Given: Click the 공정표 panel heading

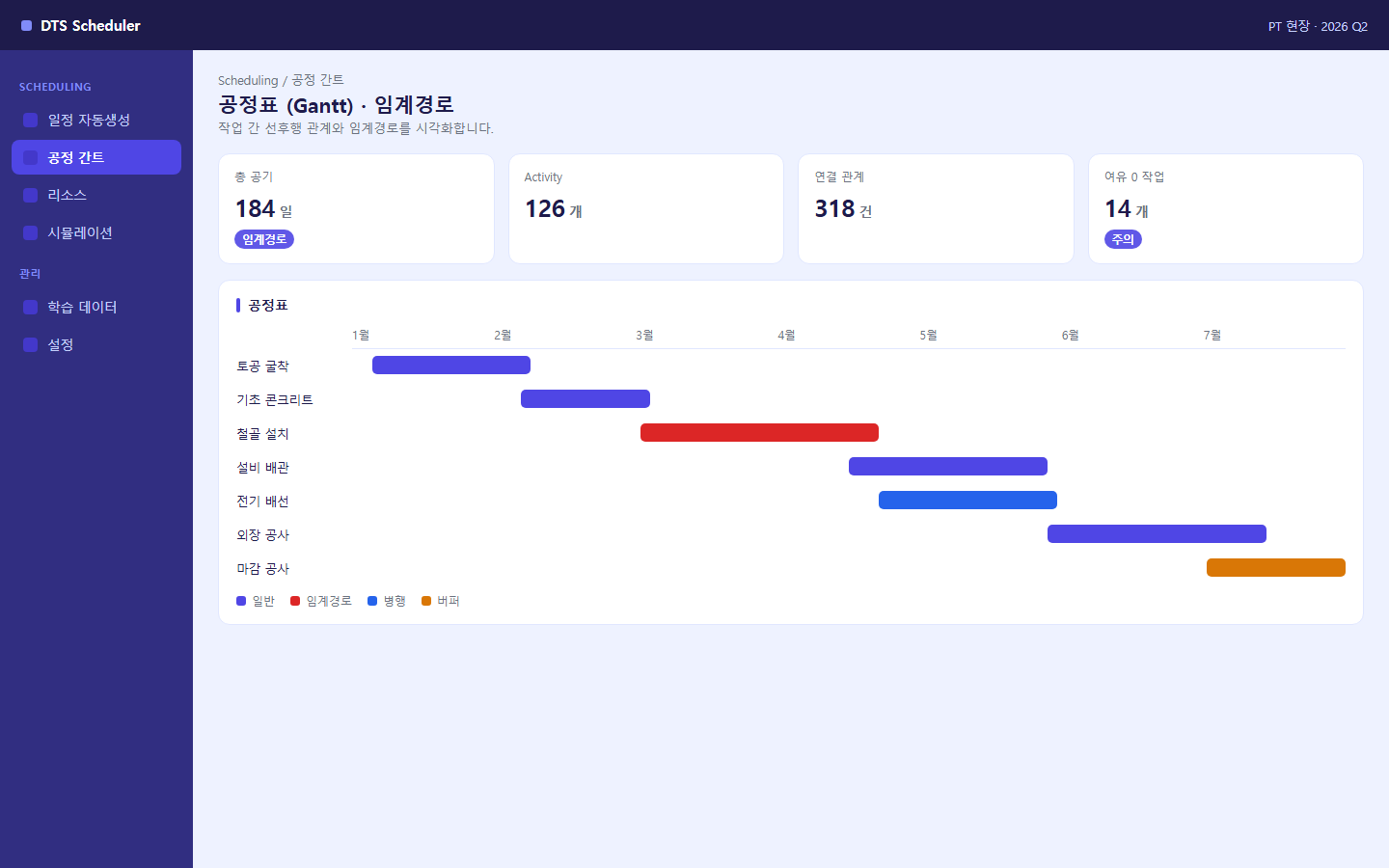Looking at the screenshot, I should (x=268, y=306).
